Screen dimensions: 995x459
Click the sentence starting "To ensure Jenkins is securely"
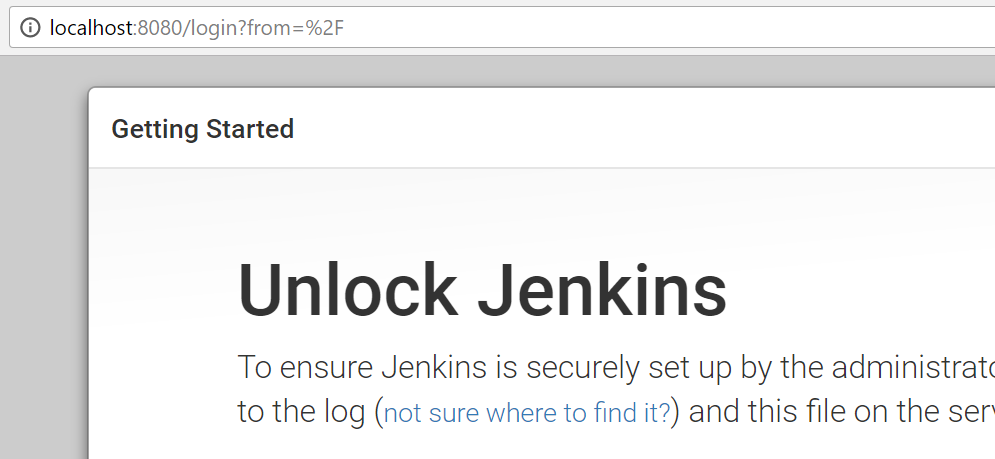click(616, 368)
